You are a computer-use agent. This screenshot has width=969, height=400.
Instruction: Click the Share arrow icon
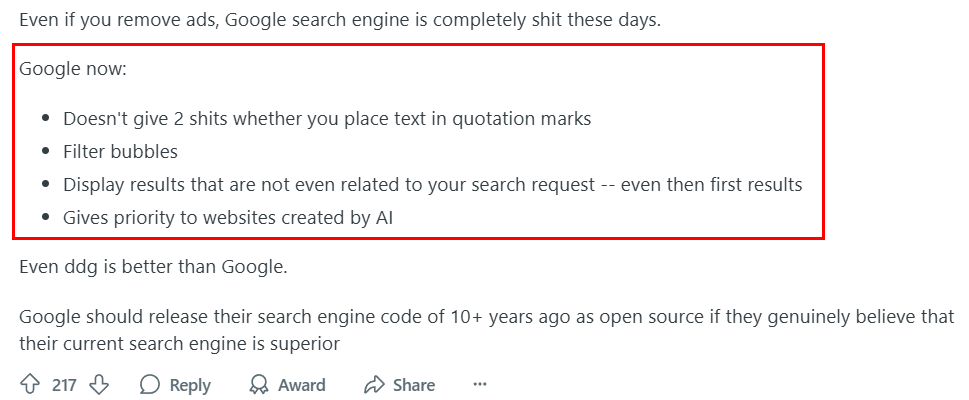374,385
